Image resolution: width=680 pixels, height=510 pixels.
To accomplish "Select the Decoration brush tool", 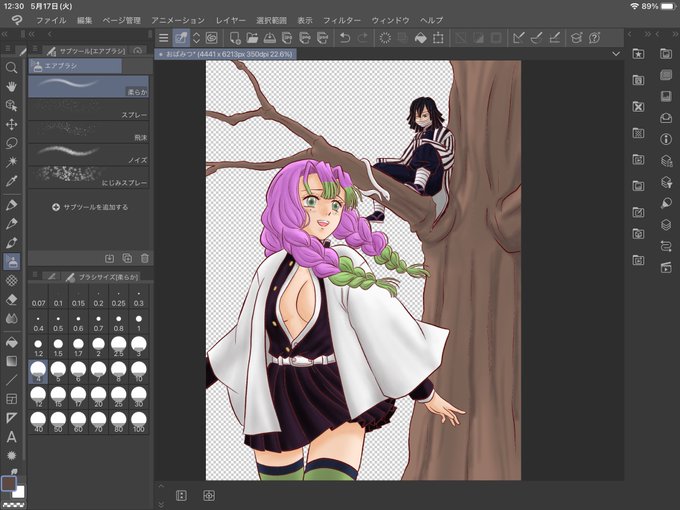I will (12, 281).
